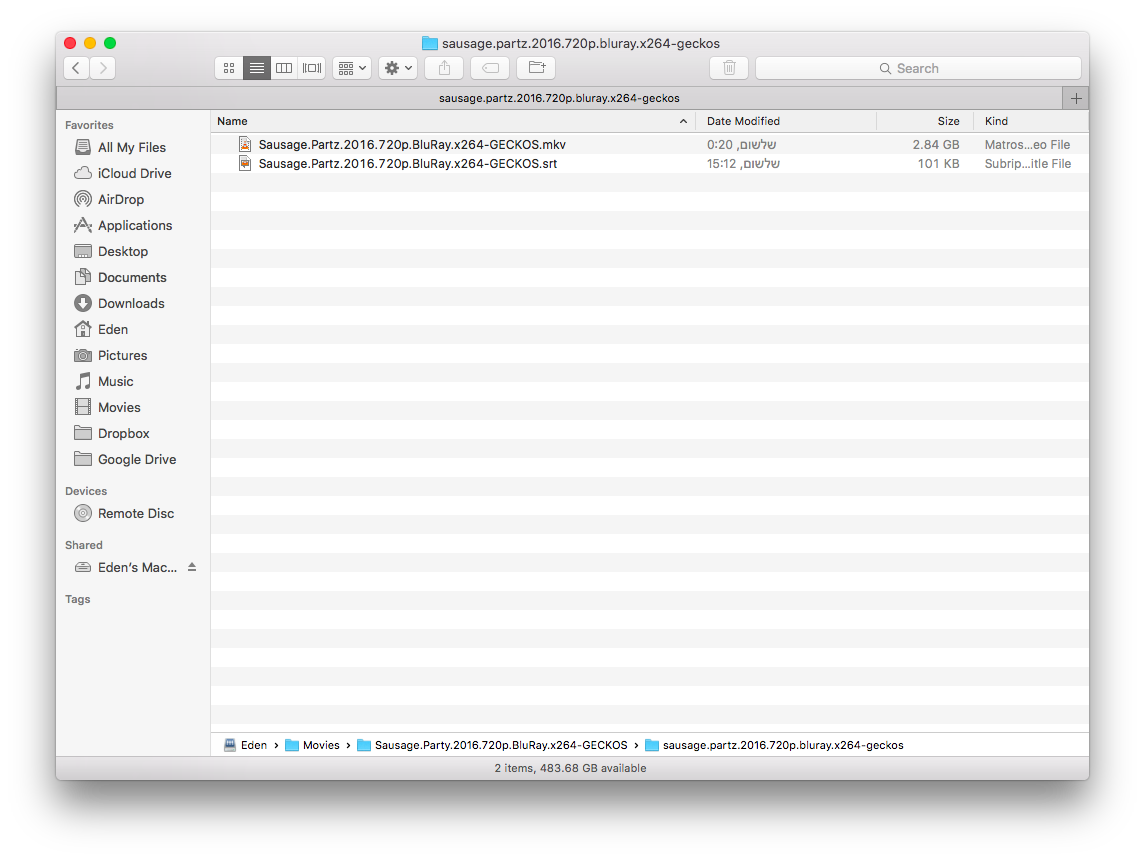Viewport: 1145px width, 860px height.
Task: Switch to Cover Flow view
Action: tap(312, 68)
